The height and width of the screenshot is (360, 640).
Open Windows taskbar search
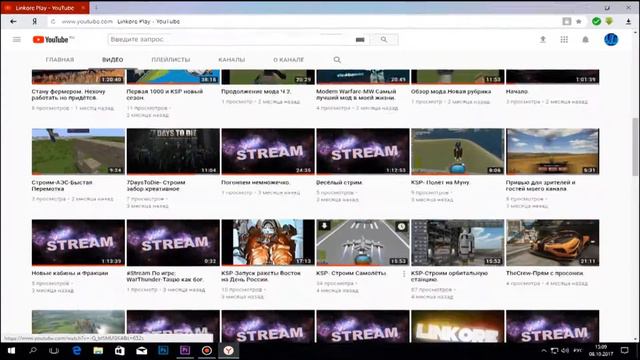[33, 351]
